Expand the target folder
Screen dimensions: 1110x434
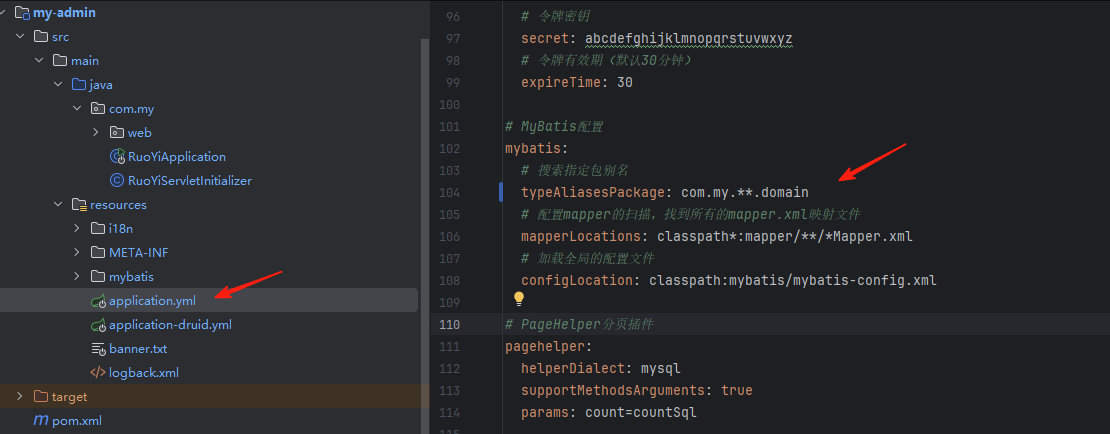pos(21,397)
